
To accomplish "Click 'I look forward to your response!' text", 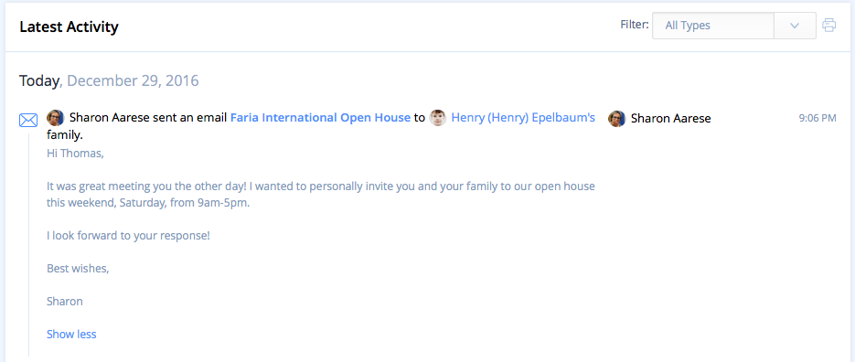I will (128, 236).
